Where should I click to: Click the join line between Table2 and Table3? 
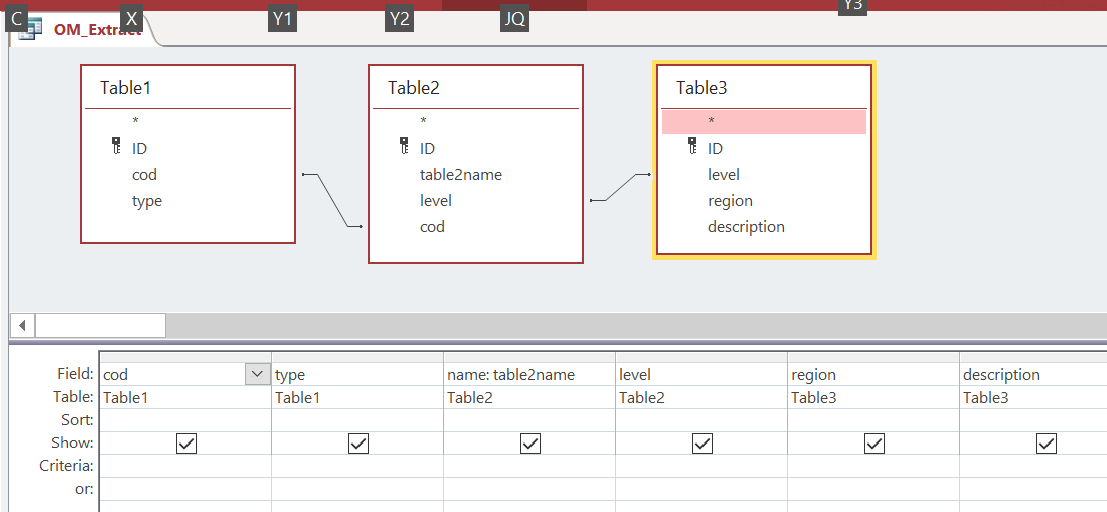click(620, 187)
